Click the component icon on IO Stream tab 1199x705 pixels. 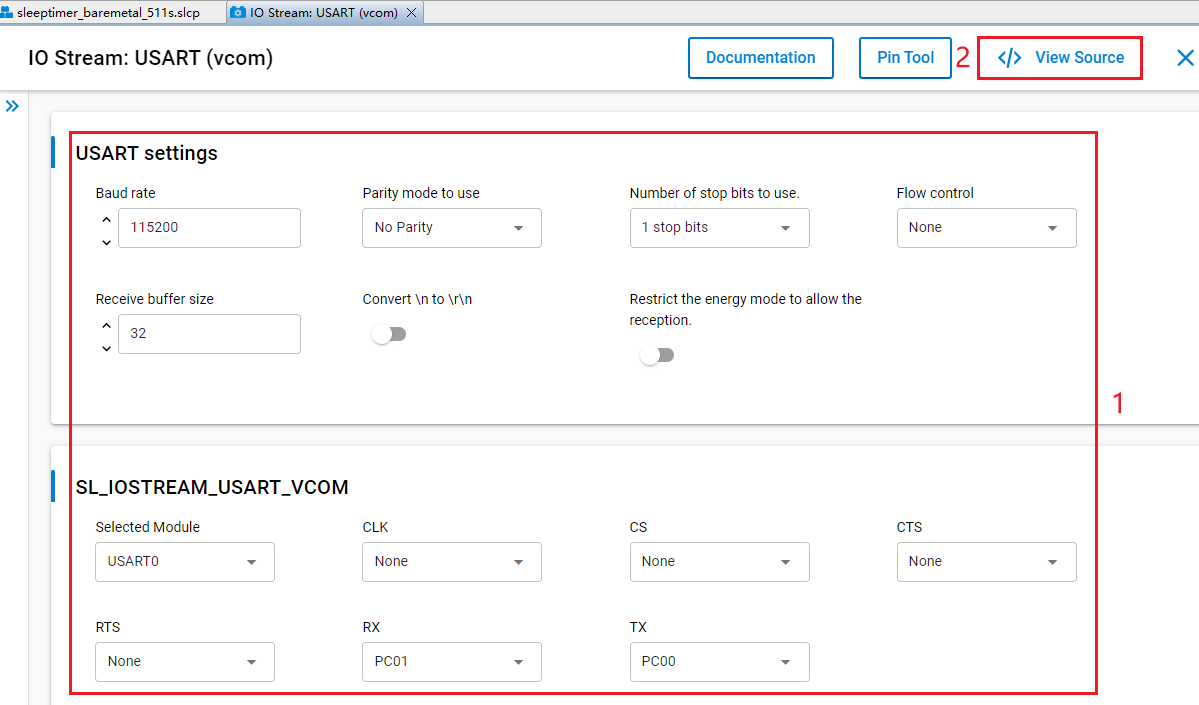coord(239,12)
